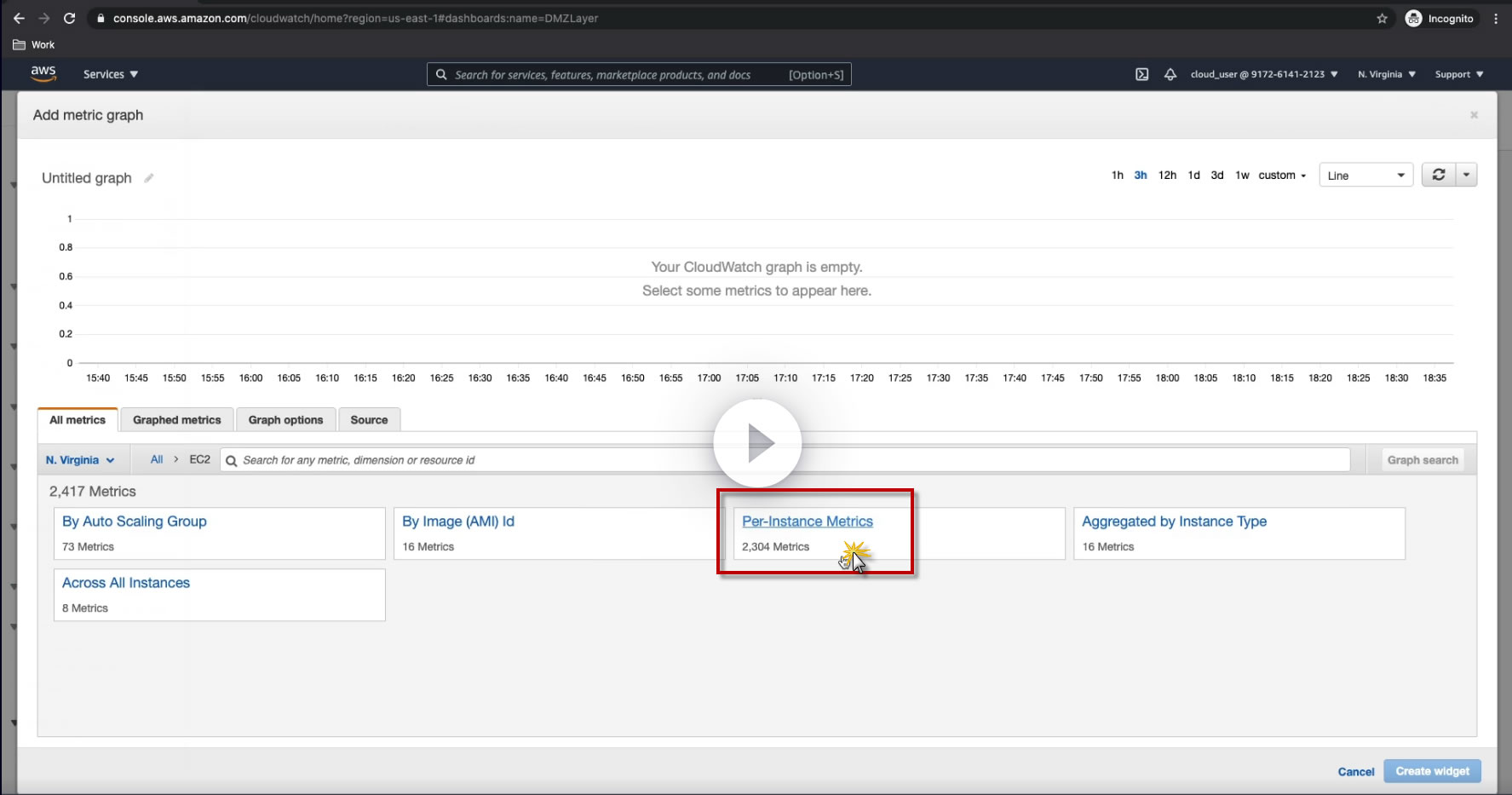Click the 2,417 Metrics count text
1512x795 pixels.
tap(93, 492)
